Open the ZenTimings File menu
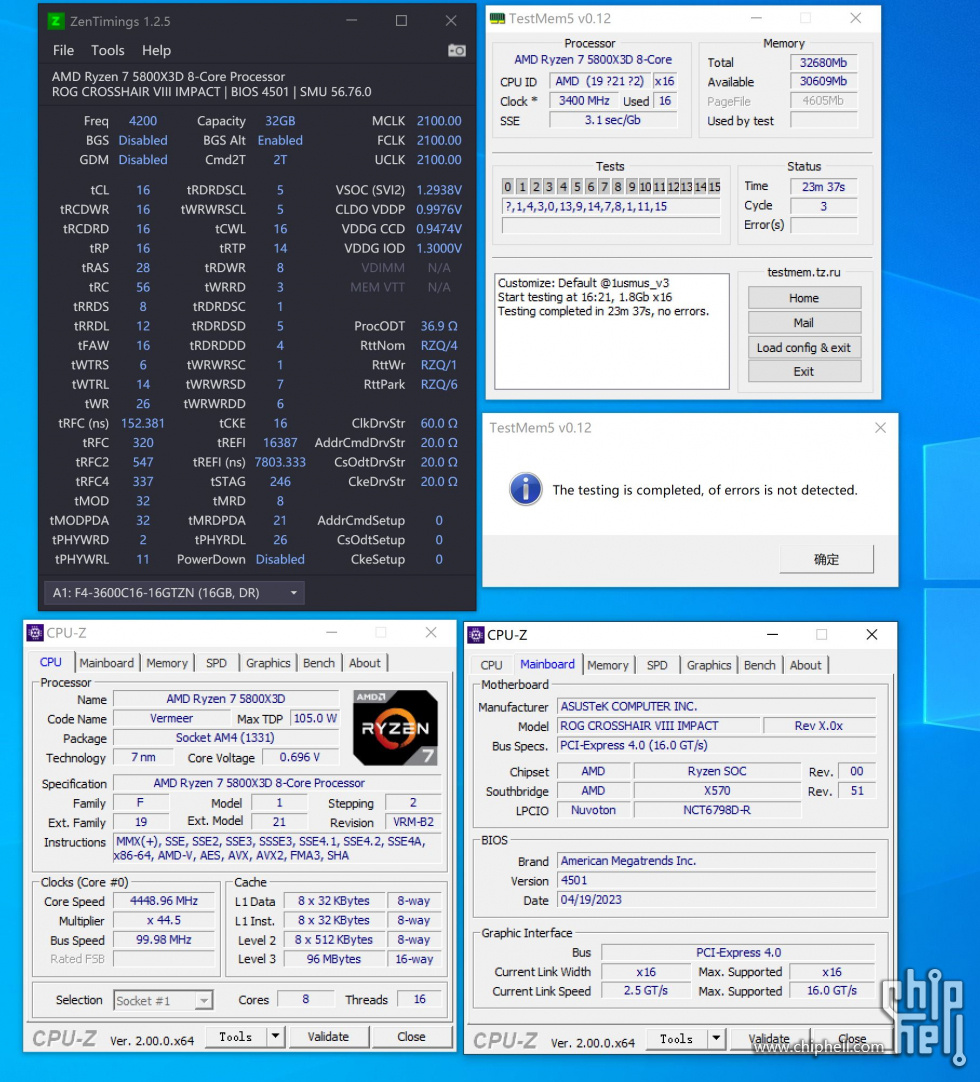Image resolution: width=980 pixels, height=1082 pixels. [63, 50]
